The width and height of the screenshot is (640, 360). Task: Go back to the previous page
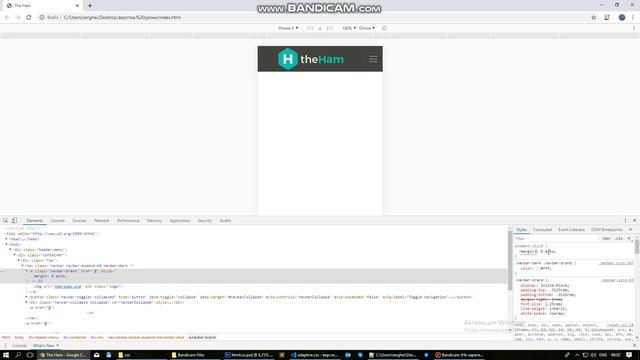[7, 17]
